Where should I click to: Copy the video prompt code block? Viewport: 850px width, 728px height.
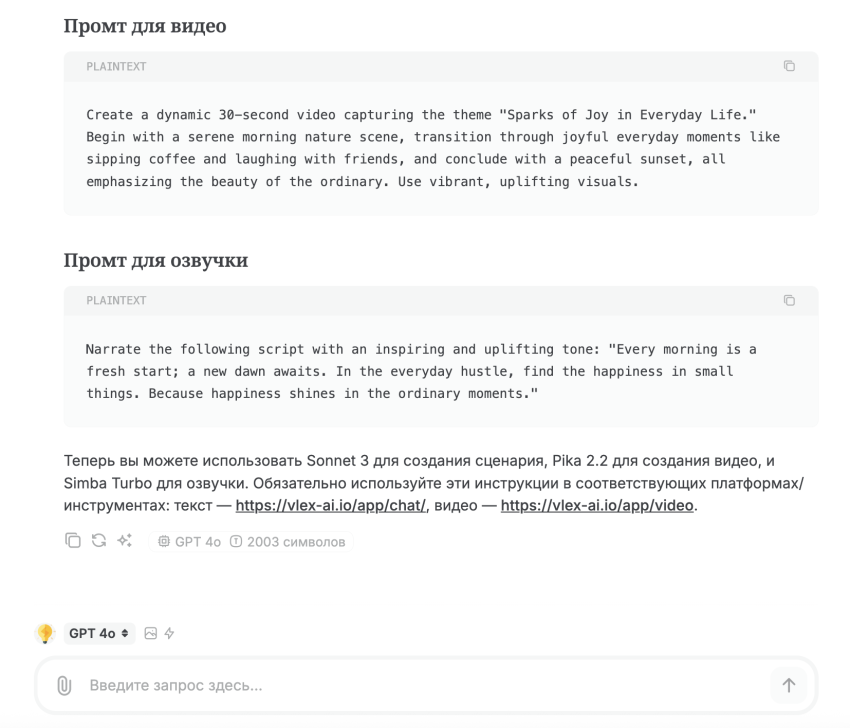789,66
